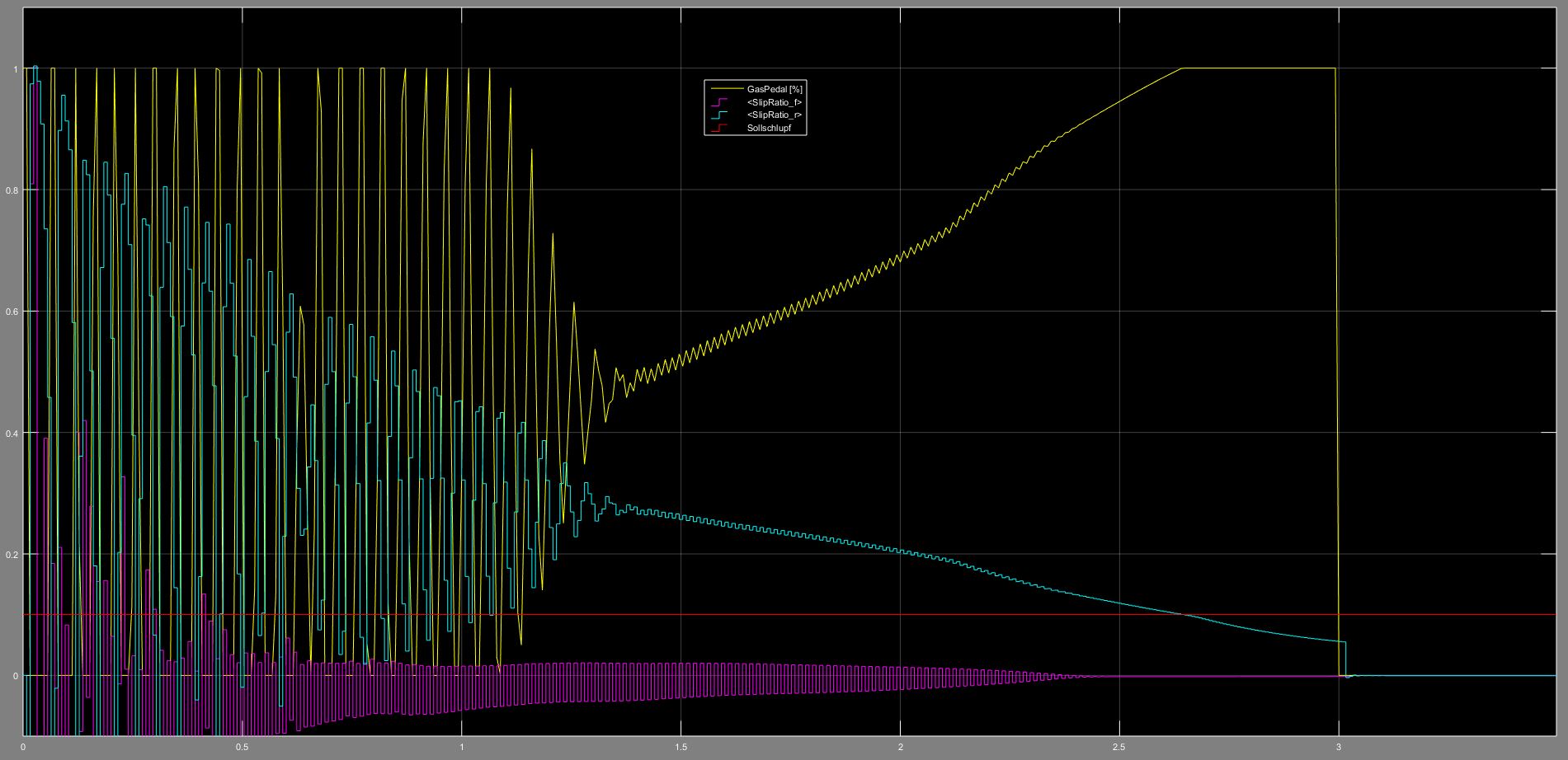Click the 0.5 tick label on the time axis
The width and height of the screenshot is (1568, 760).
(242, 748)
